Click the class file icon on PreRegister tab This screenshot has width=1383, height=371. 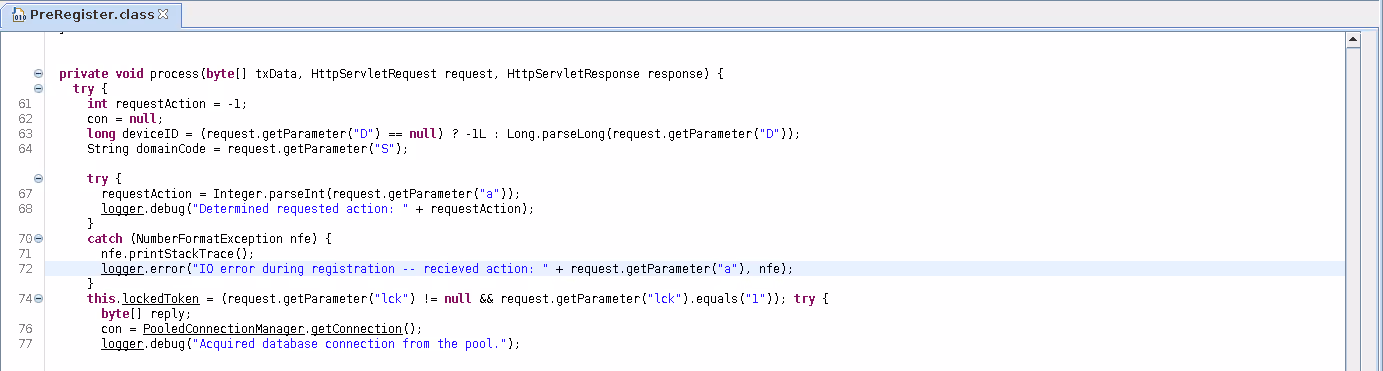pyautogui.click(x=18, y=14)
